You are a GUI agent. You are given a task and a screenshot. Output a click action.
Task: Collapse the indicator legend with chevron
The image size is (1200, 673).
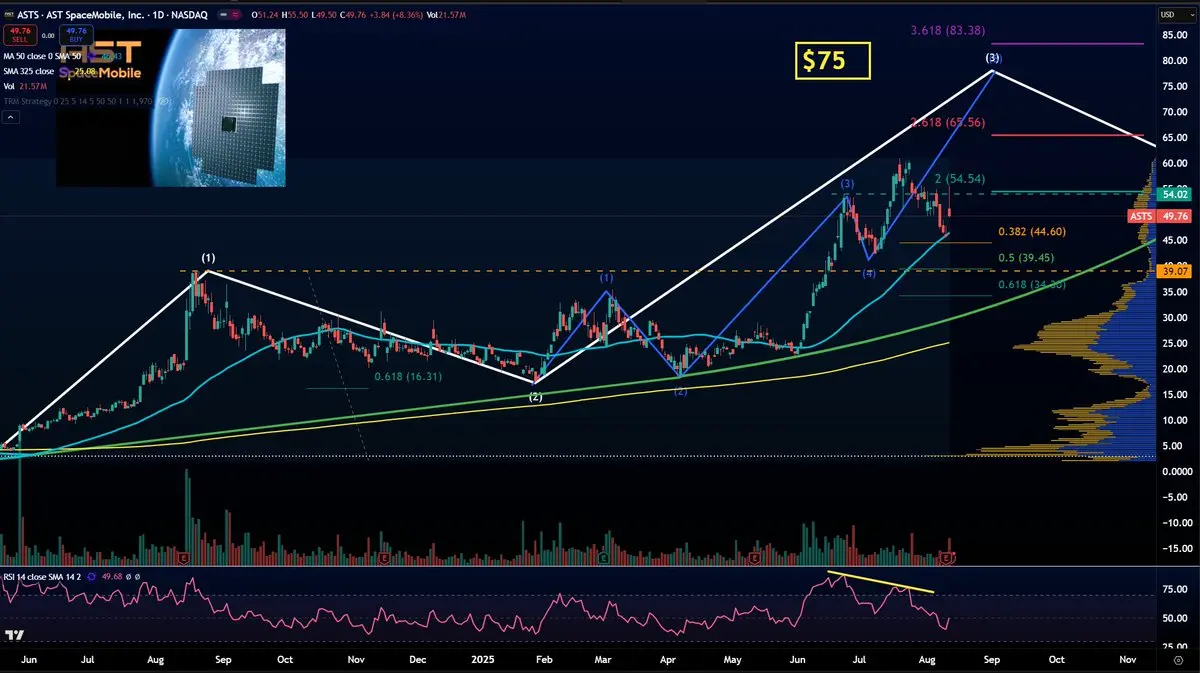click(x=11, y=118)
